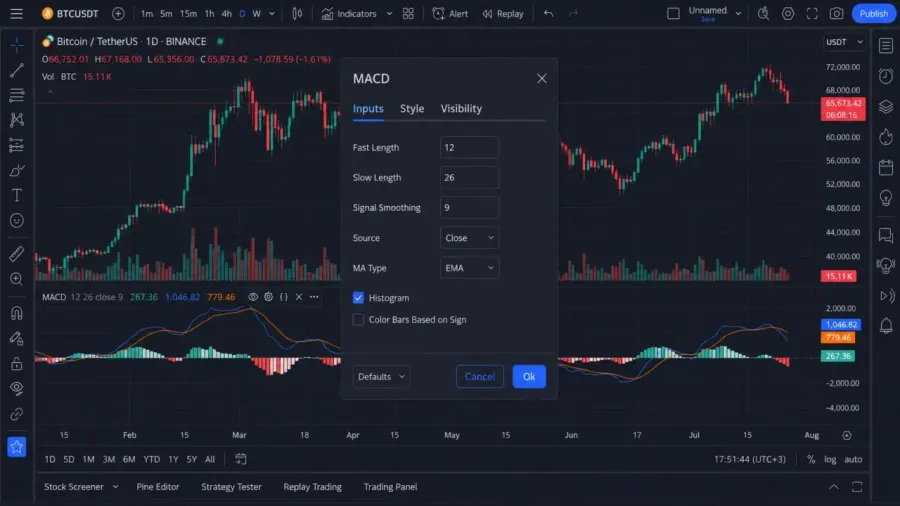Select the Inputs tab

pos(368,108)
